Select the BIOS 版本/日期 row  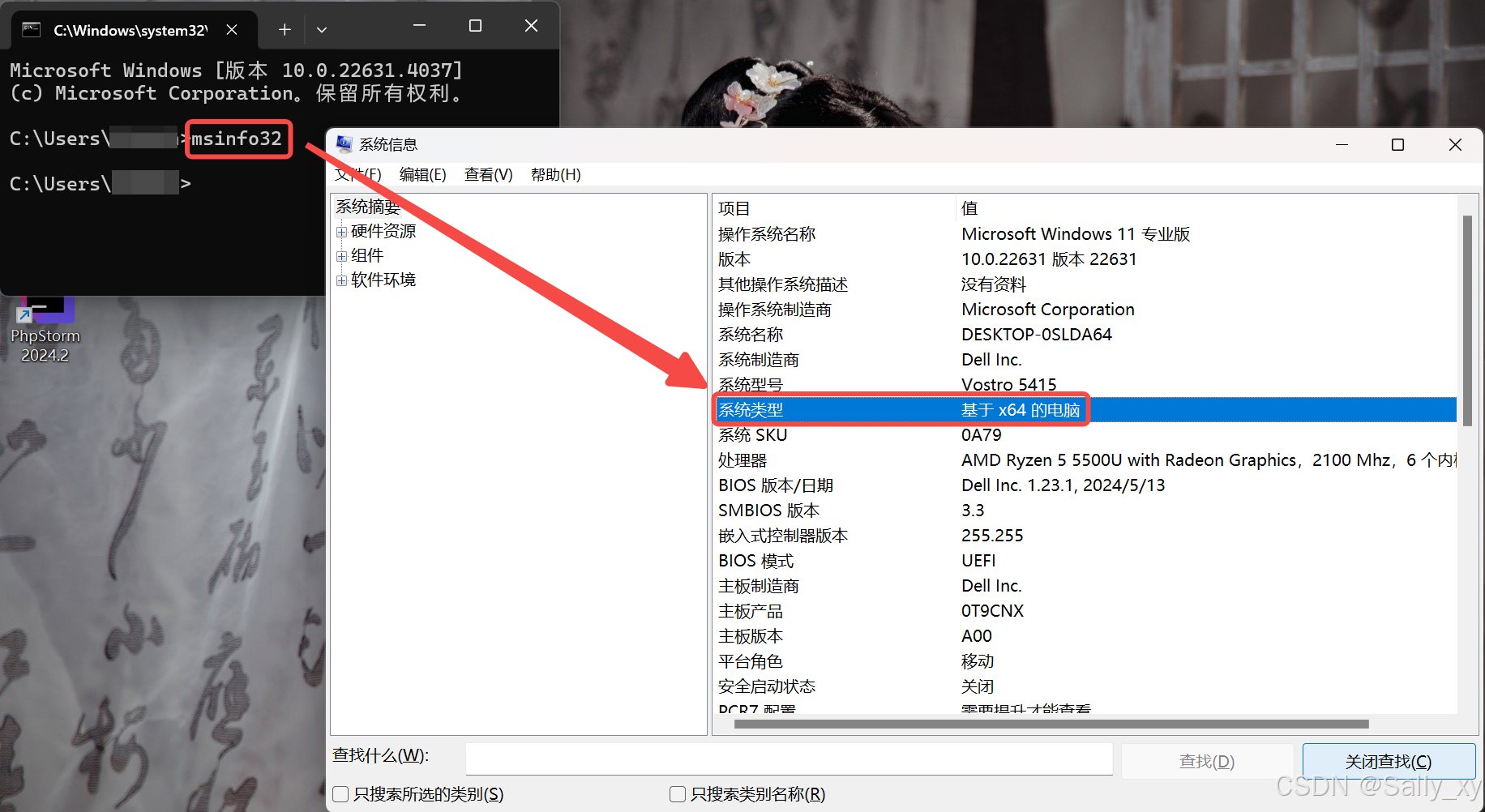coord(1085,485)
